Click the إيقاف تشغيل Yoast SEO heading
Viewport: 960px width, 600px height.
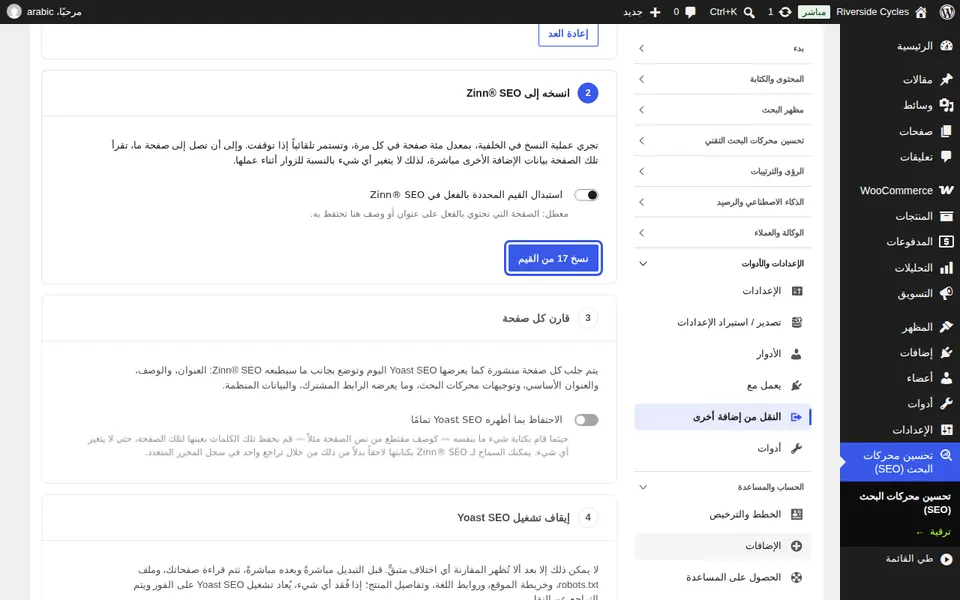pos(513,517)
